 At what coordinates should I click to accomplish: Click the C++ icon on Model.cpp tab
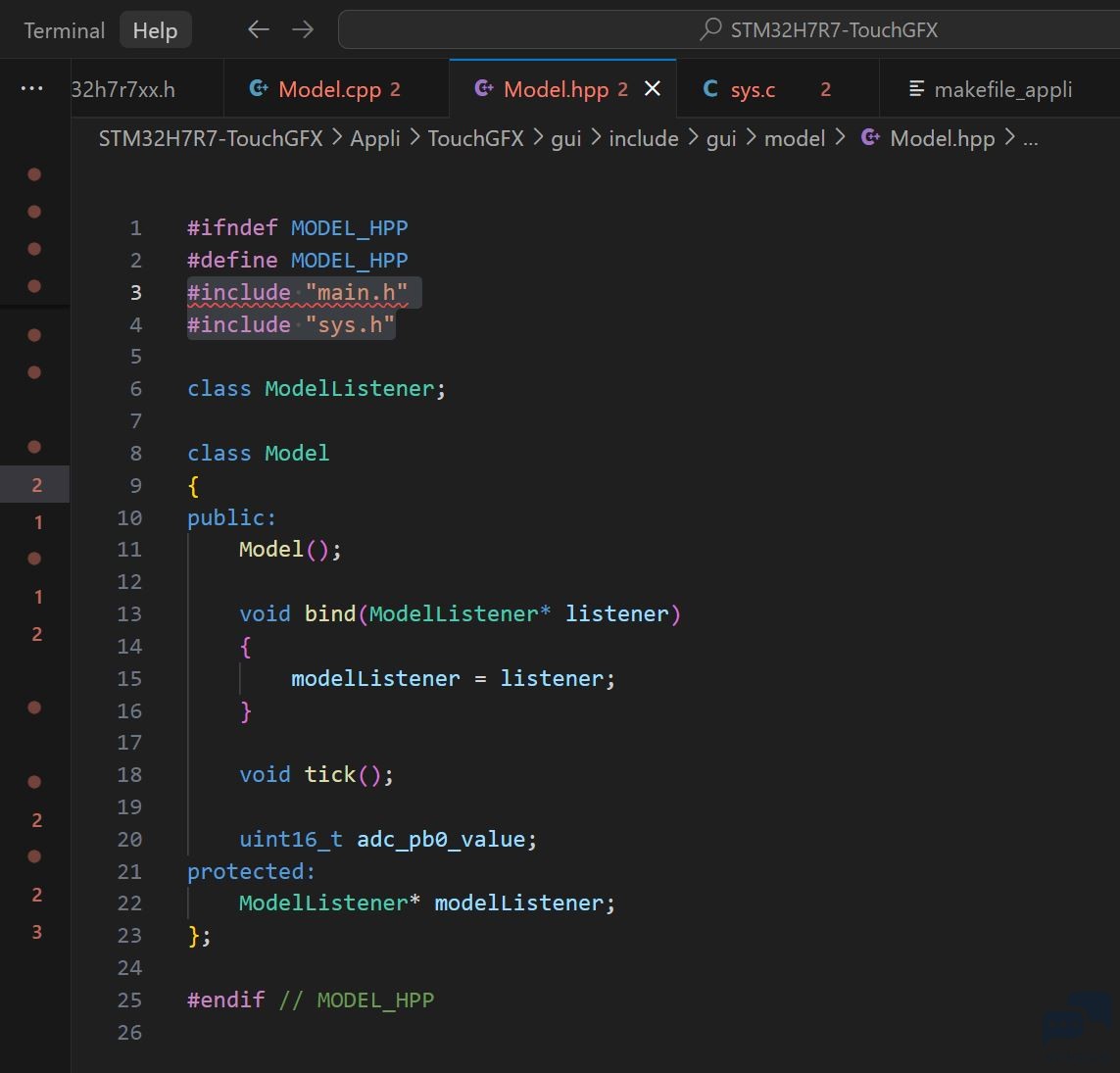(x=258, y=88)
